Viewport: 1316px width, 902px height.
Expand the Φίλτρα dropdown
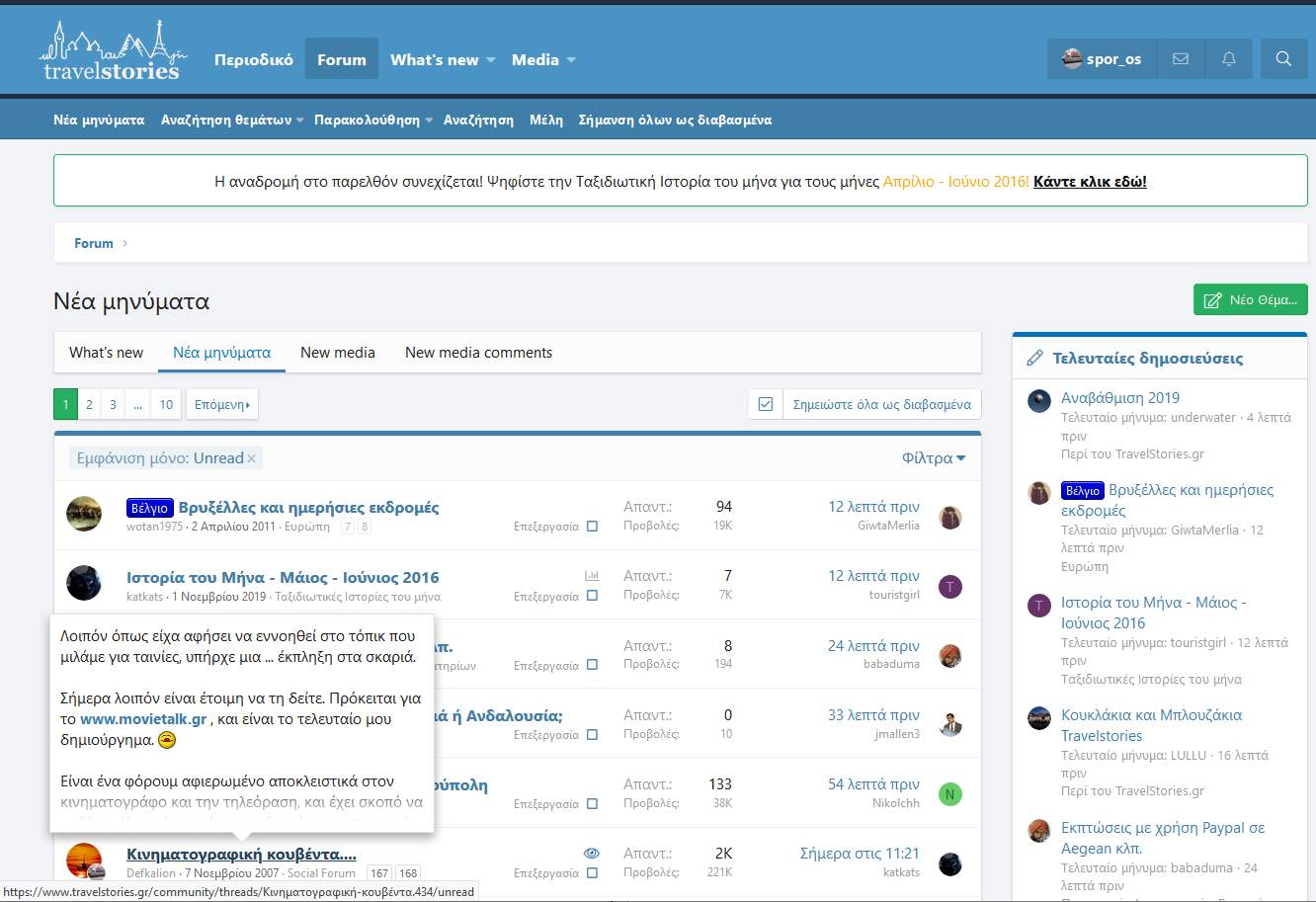(933, 458)
